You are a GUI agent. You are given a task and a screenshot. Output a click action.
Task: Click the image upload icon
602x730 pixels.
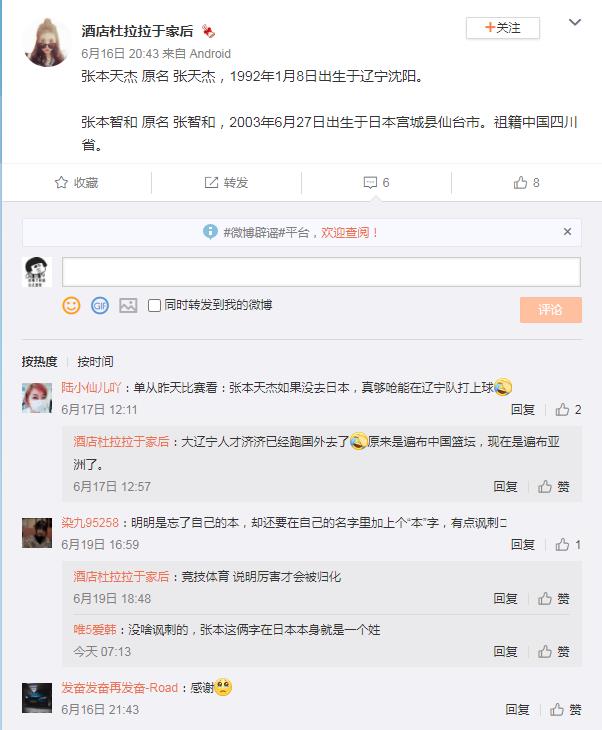pos(128,306)
